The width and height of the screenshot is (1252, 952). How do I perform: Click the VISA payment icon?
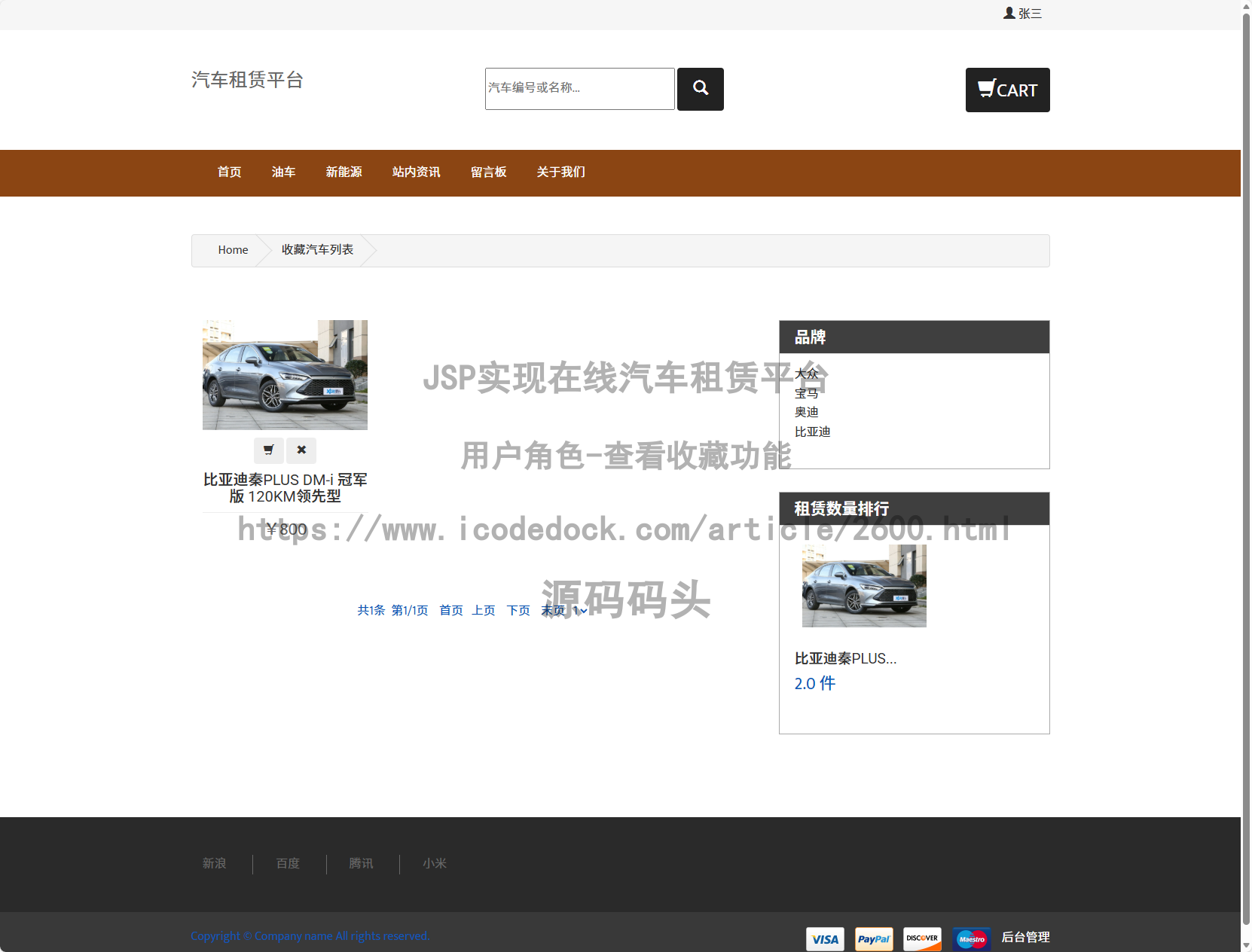[825, 939]
